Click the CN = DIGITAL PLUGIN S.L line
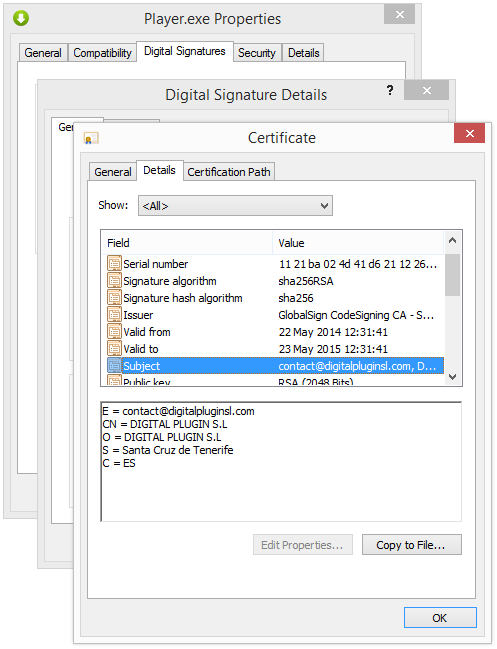The height and width of the screenshot is (649, 497). click(x=165, y=424)
